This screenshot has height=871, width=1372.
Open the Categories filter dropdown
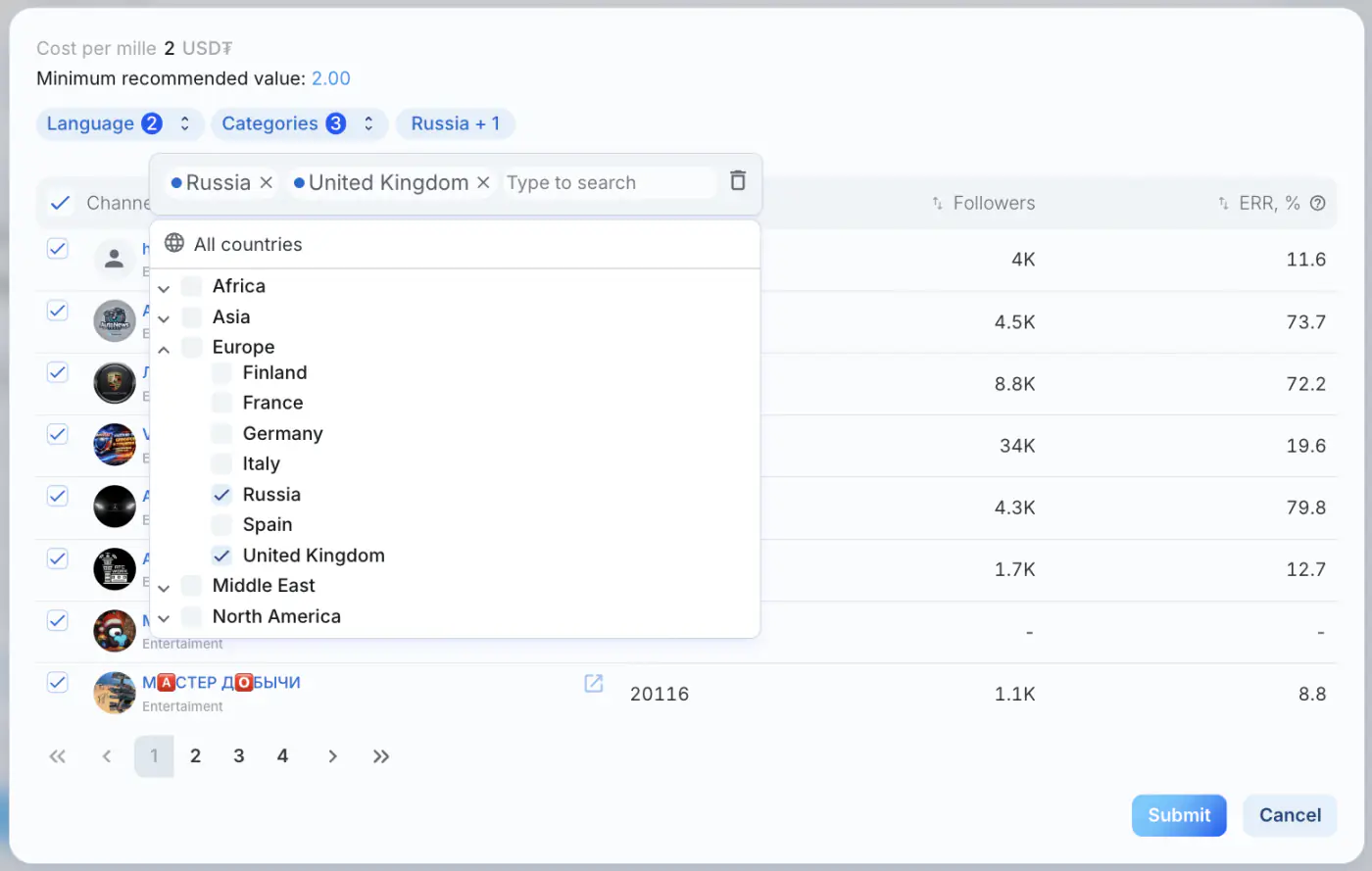[x=300, y=123]
